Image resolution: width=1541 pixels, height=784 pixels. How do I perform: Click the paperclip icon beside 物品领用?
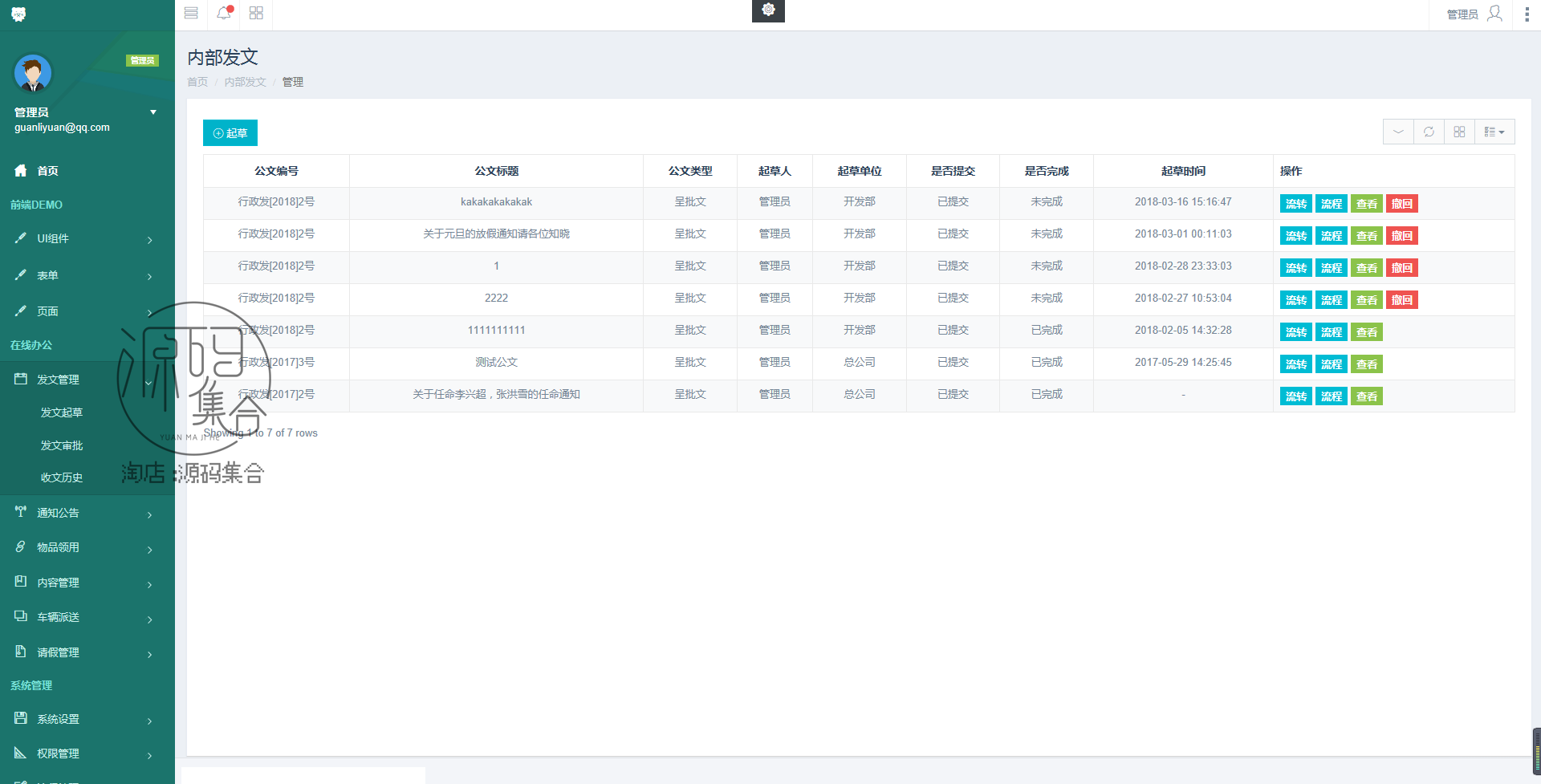coord(21,546)
